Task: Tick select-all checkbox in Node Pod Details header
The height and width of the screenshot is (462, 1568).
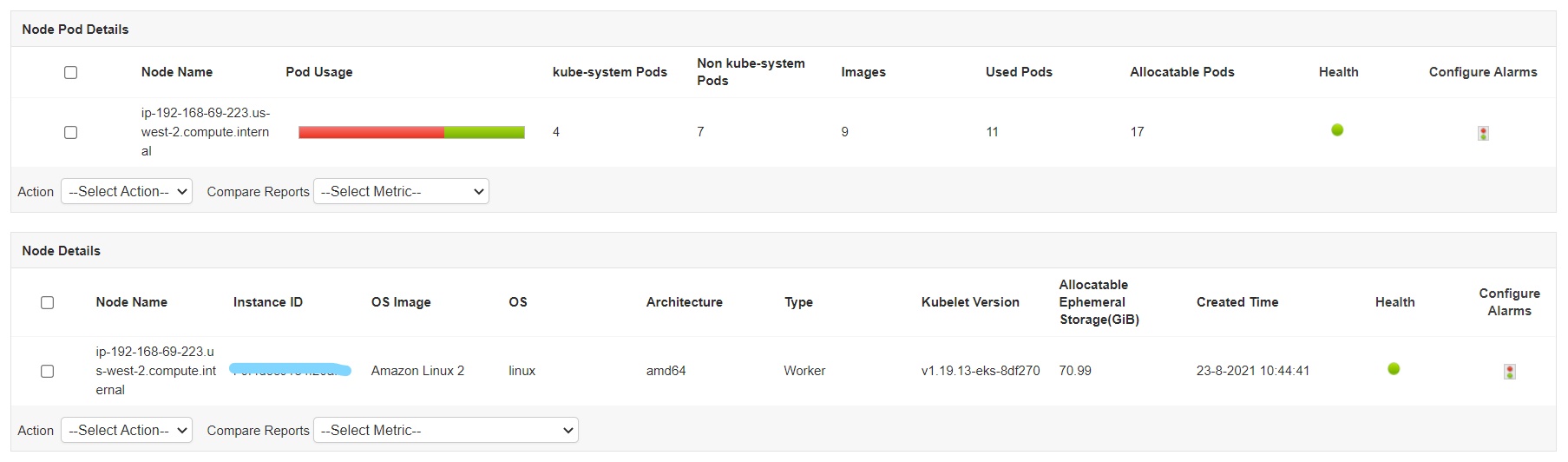Action: coord(71,72)
